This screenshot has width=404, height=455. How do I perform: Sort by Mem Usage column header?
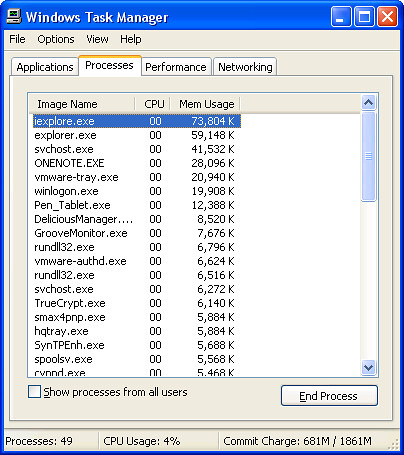[x=205, y=104]
